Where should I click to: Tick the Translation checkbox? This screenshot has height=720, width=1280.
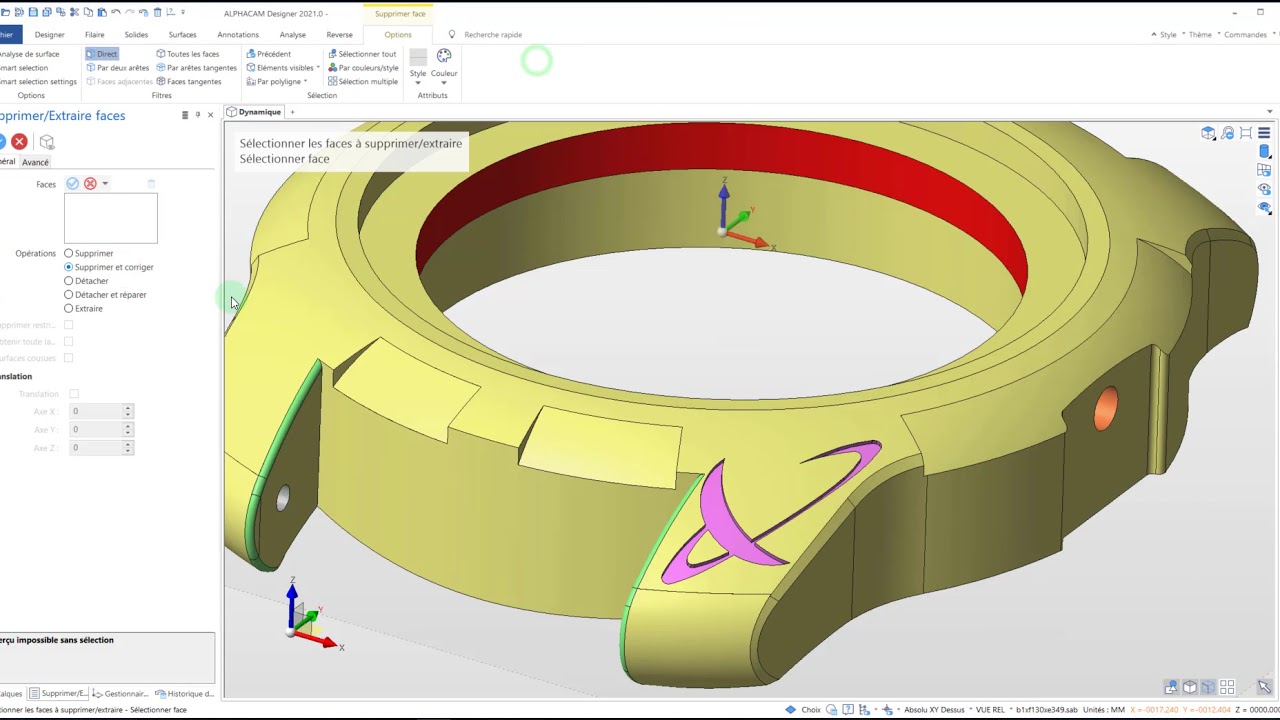coord(74,394)
